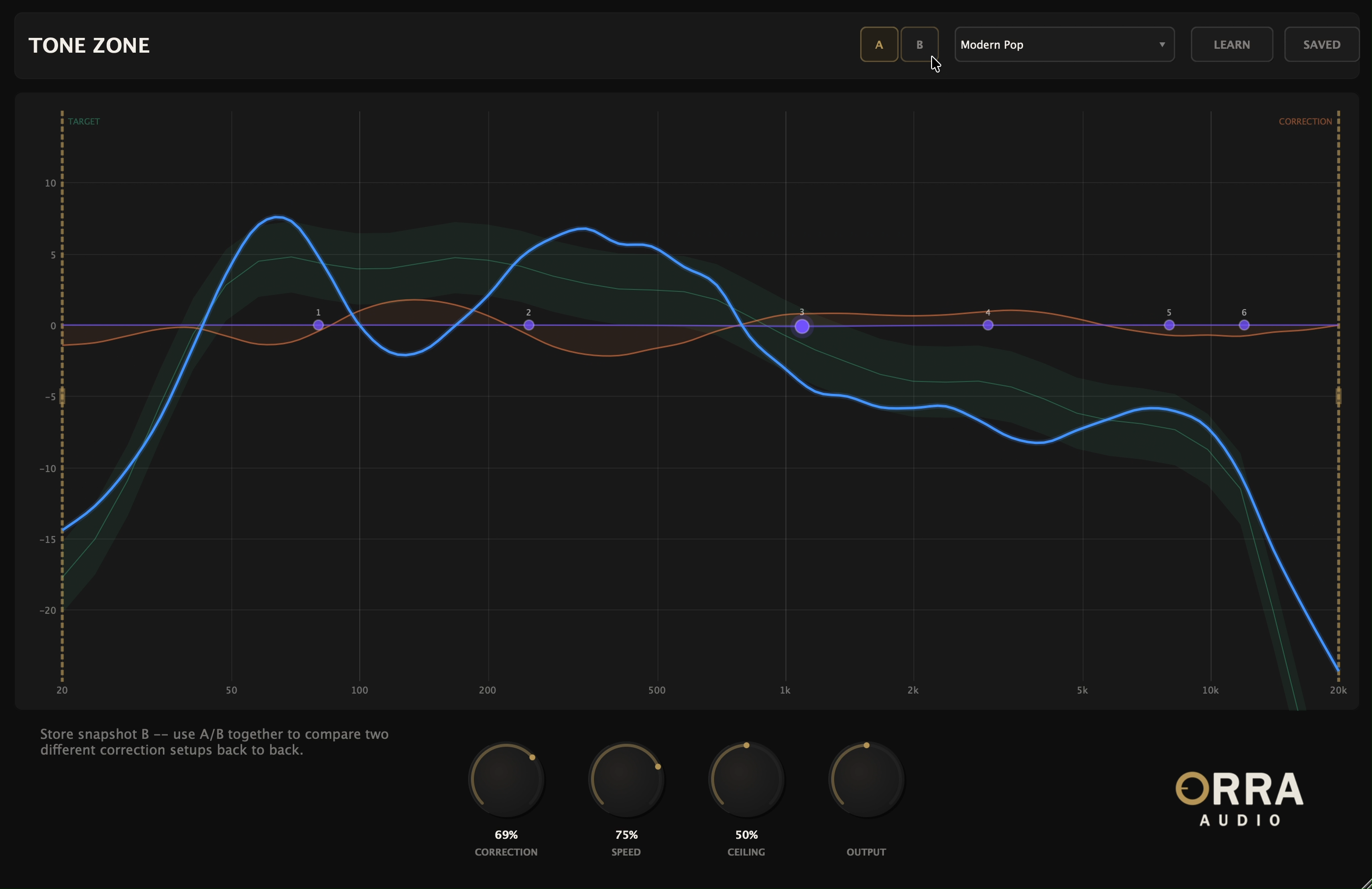Click the right CORRECTION range handle
The image size is (1372, 889).
[1339, 396]
